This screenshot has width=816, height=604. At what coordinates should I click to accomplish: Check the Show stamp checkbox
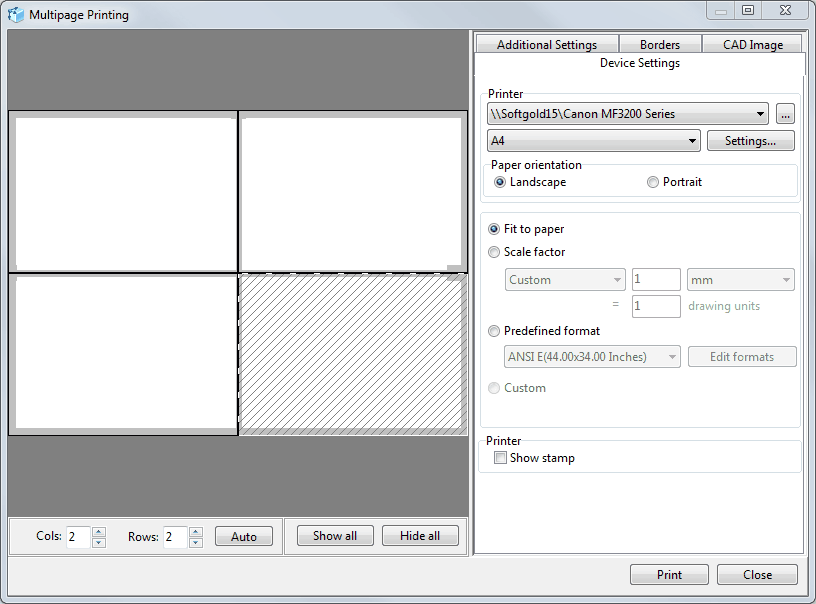click(500, 457)
